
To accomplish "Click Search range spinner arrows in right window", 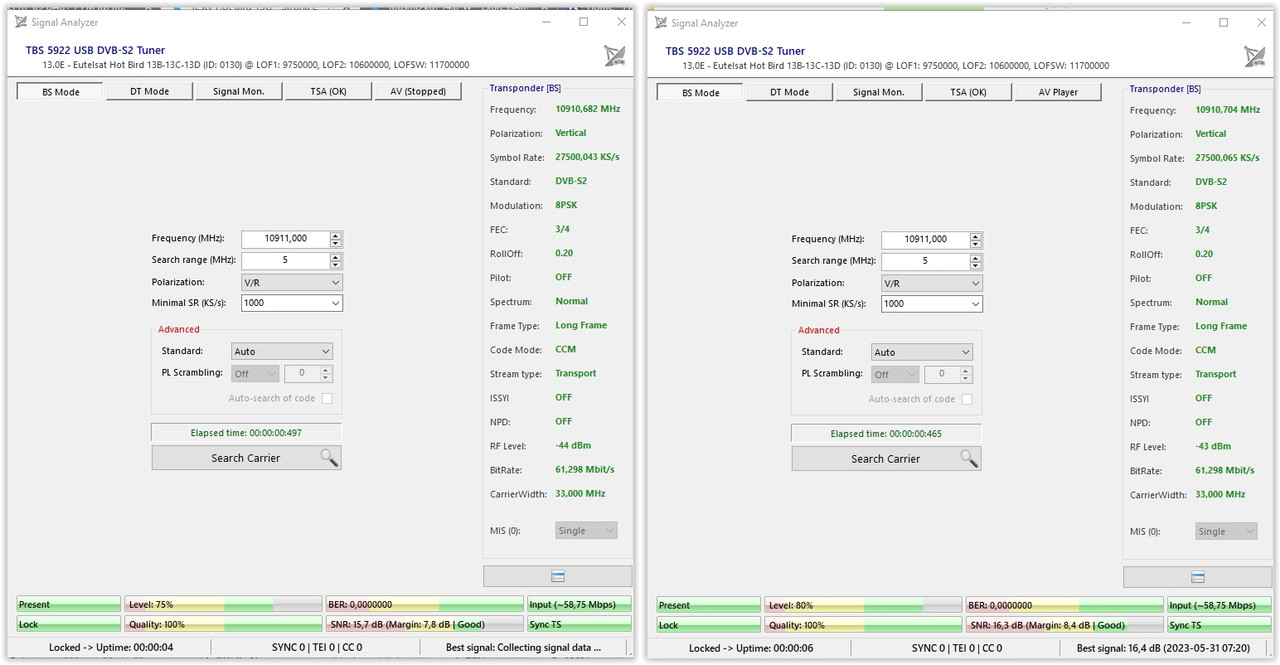I will 976,261.
